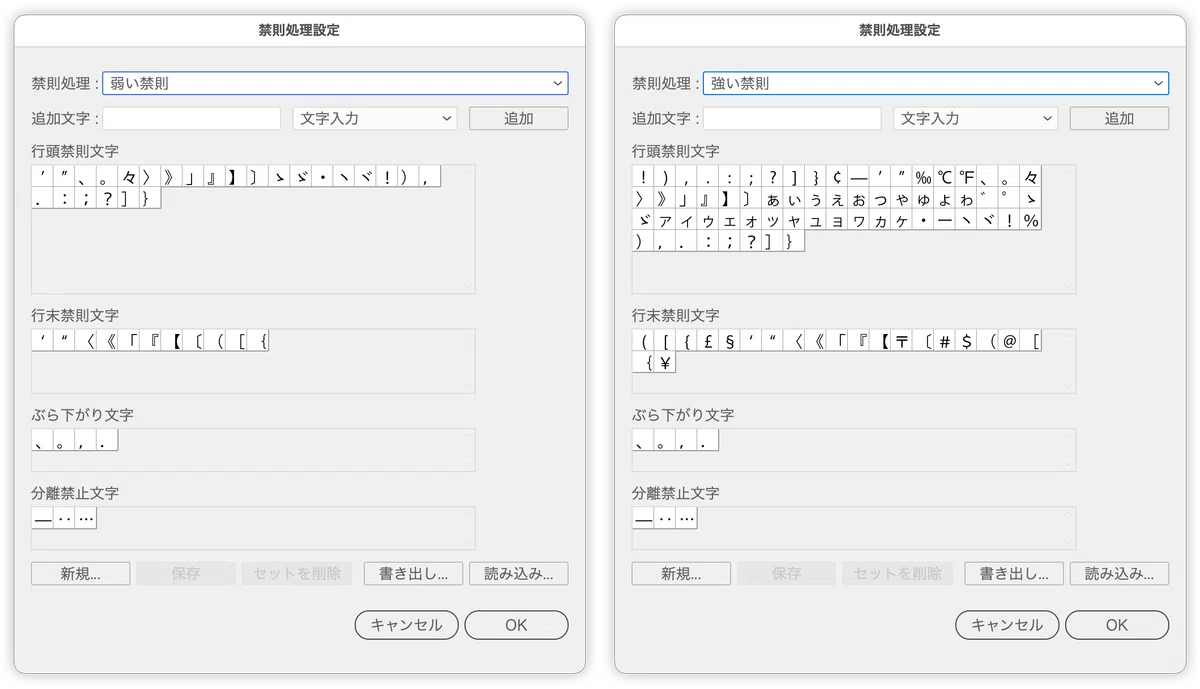
Task: Select 。 in 弱い禁則 ぶら下がり文字 list
Action: (x=64, y=440)
